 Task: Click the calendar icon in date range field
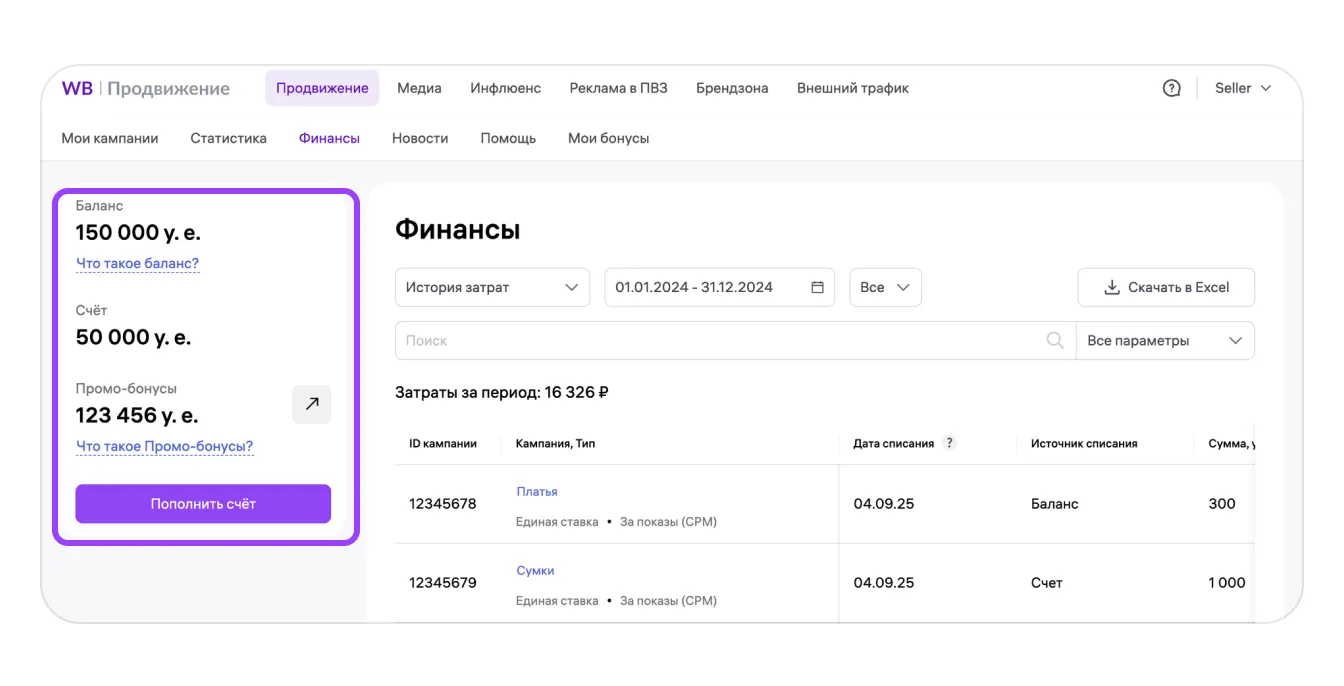(x=817, y=287)
